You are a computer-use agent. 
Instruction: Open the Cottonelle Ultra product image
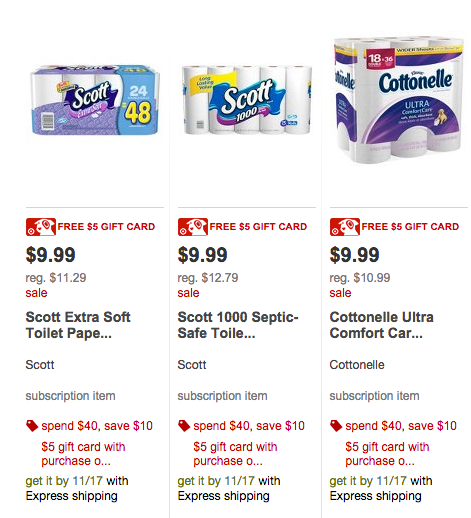[399, 100]
